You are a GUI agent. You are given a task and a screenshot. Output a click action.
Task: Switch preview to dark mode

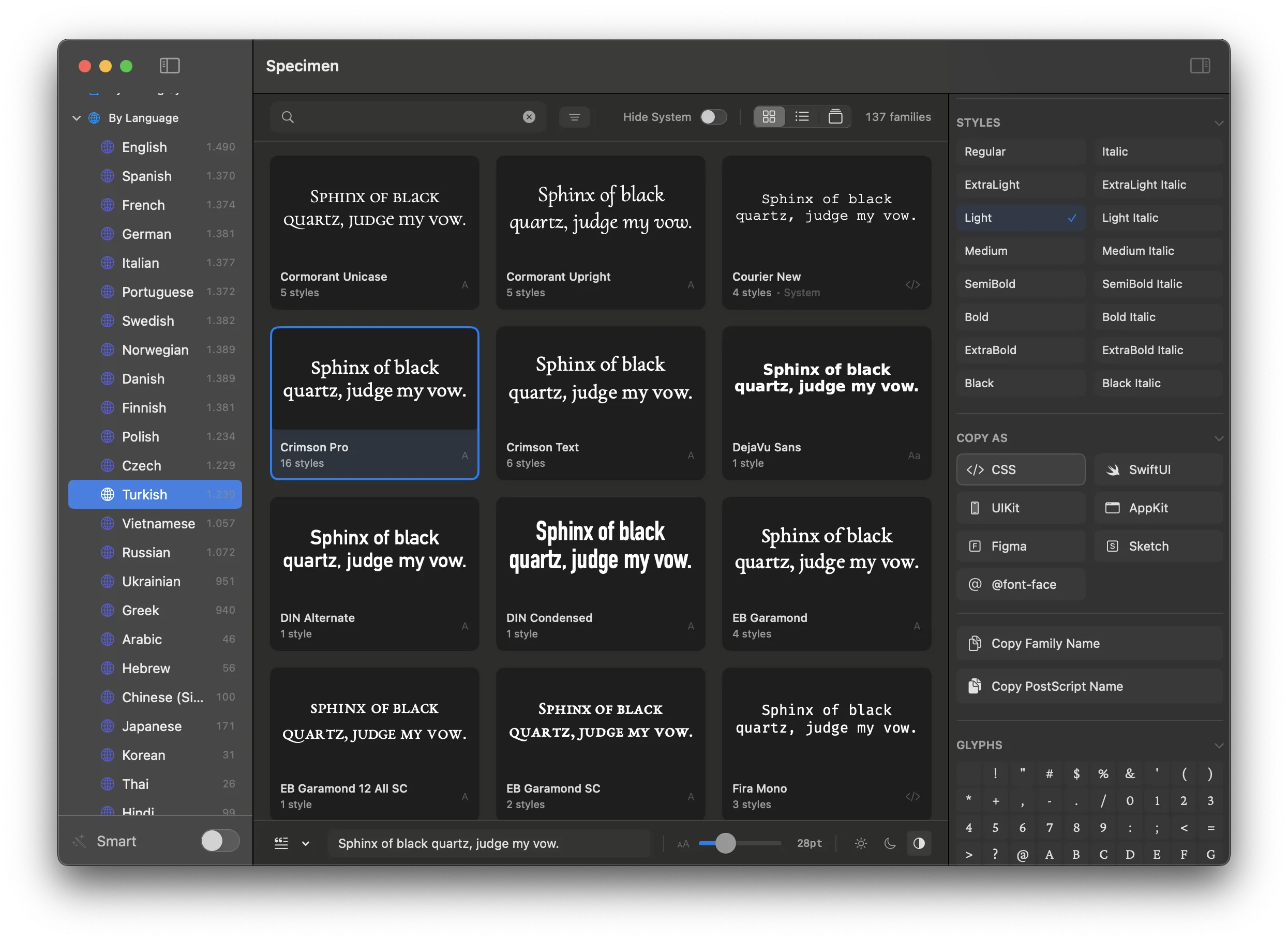click(x=890, y=843)
